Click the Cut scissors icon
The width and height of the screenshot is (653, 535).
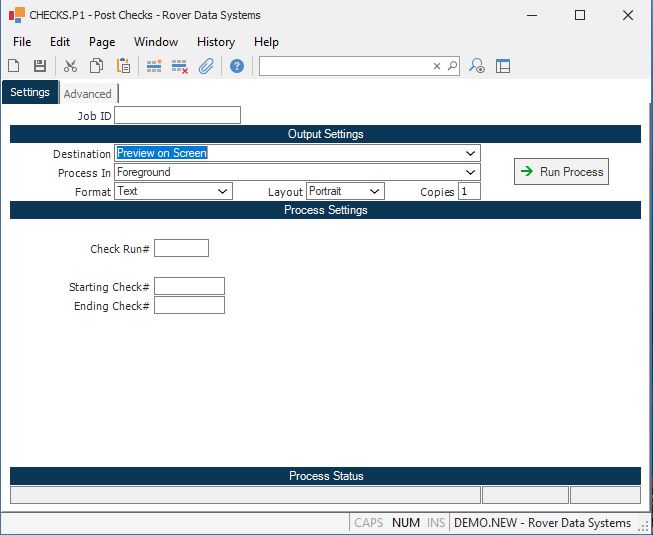pyautogui.click(x=70, y=66)
